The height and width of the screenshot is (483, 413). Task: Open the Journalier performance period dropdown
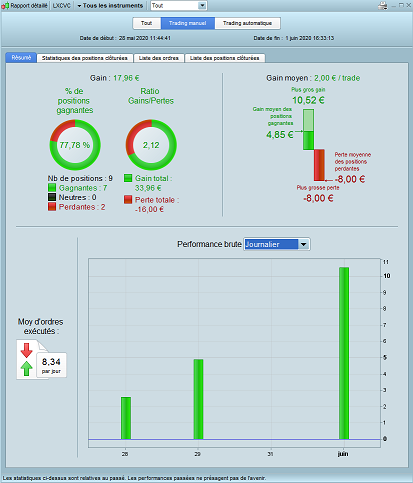pos(277,244)
